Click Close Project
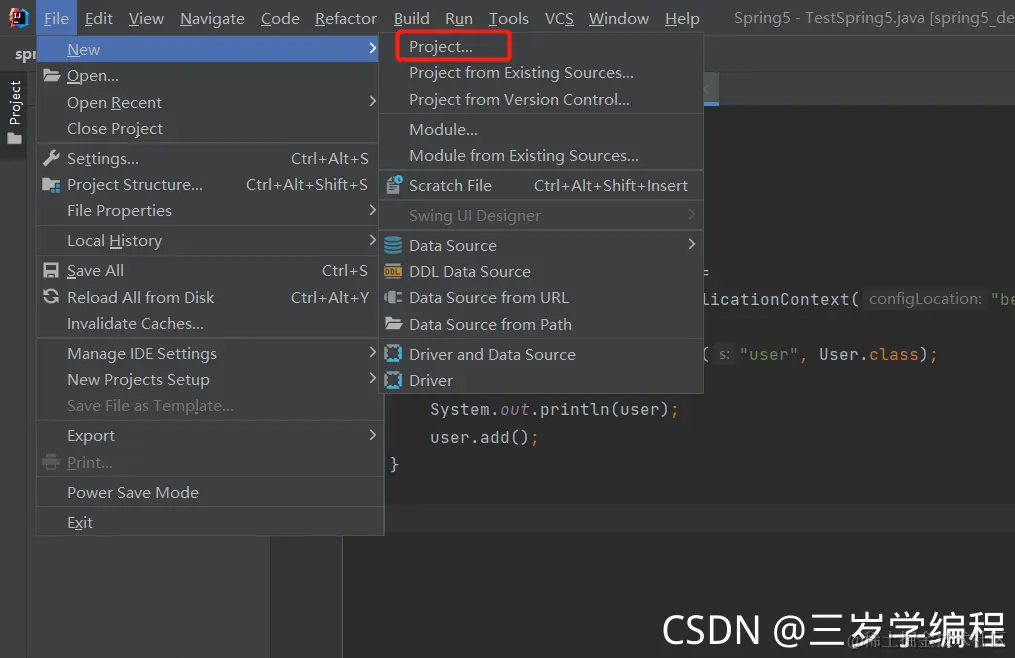Image resolution: width=1015 pixels, height=658 pixels. 208,128
